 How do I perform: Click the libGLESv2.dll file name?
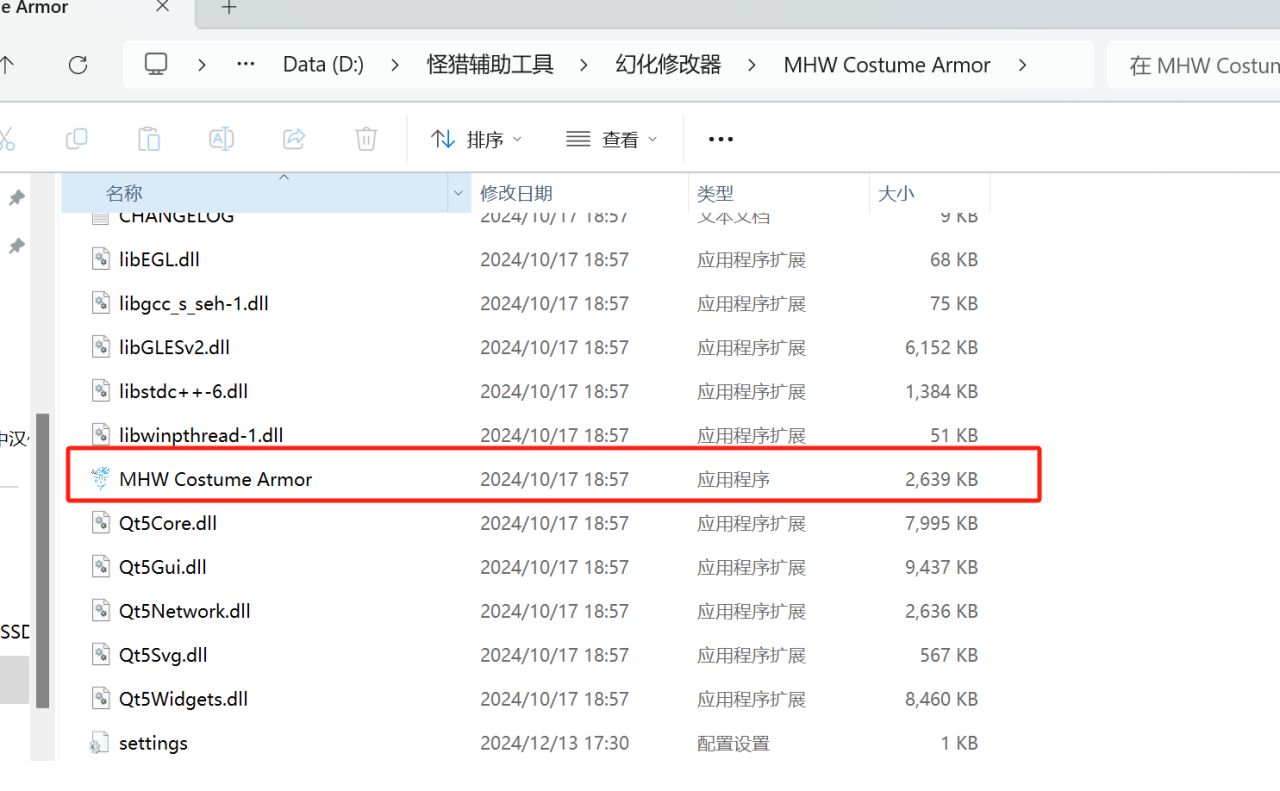coord(174,347)
